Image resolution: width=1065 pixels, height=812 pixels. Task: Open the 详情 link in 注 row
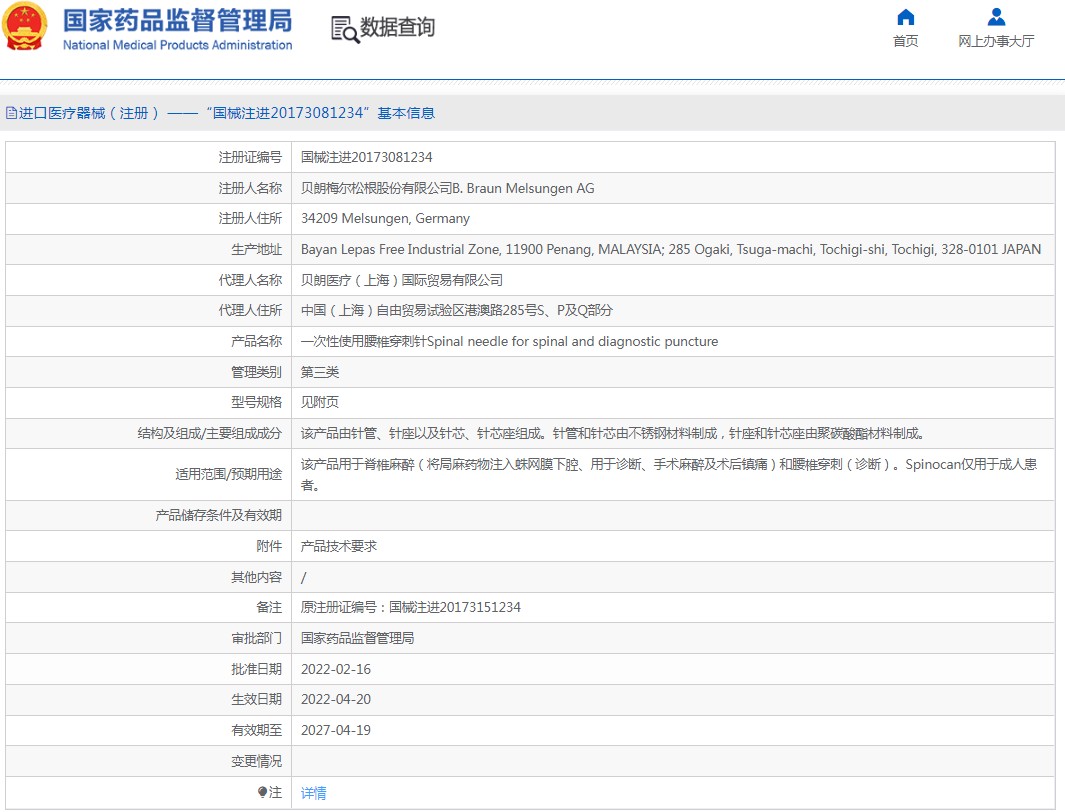point(314,793)
